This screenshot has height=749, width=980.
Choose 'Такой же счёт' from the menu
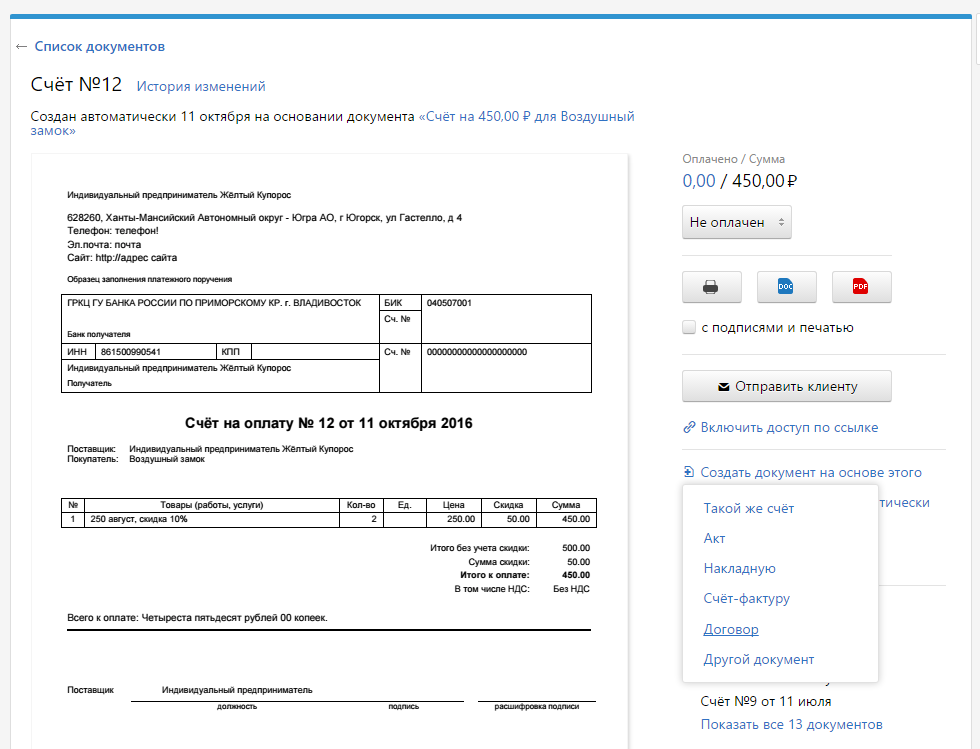pyautogui.click(x=749, y=508)
